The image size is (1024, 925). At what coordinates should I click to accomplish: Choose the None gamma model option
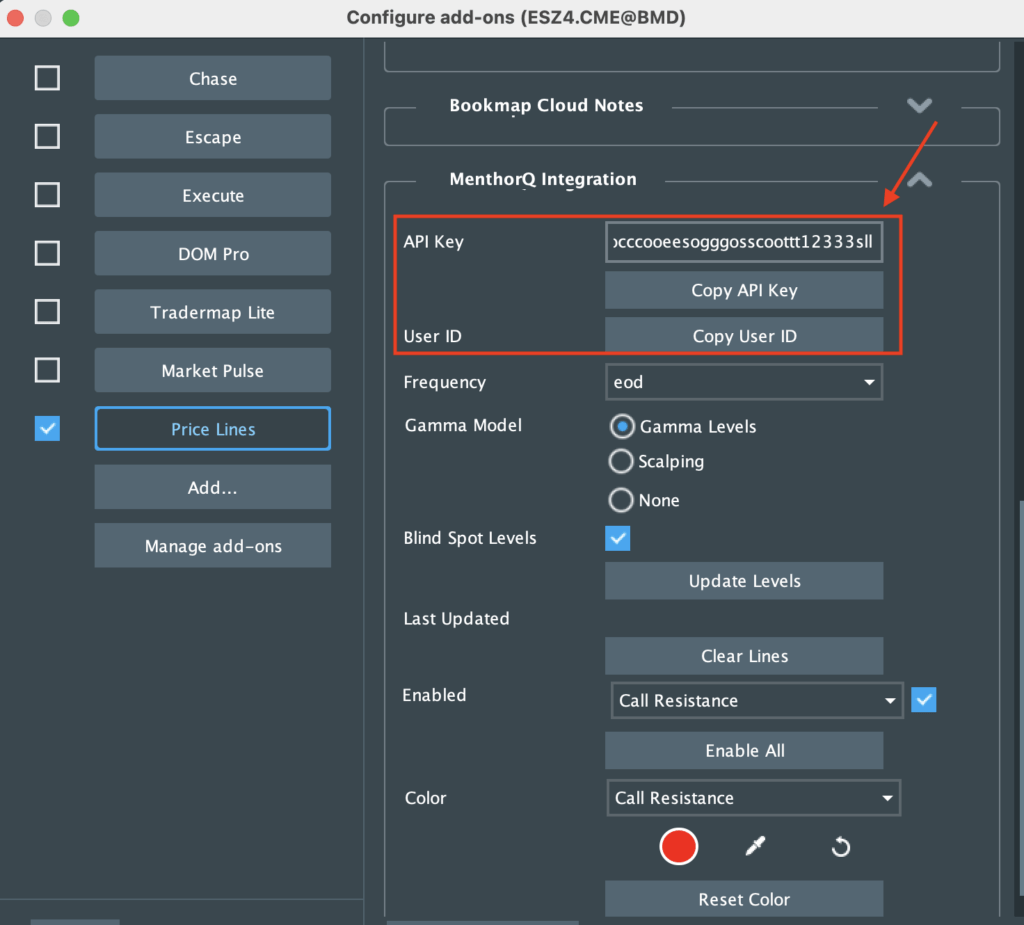[x=620, y=500]
